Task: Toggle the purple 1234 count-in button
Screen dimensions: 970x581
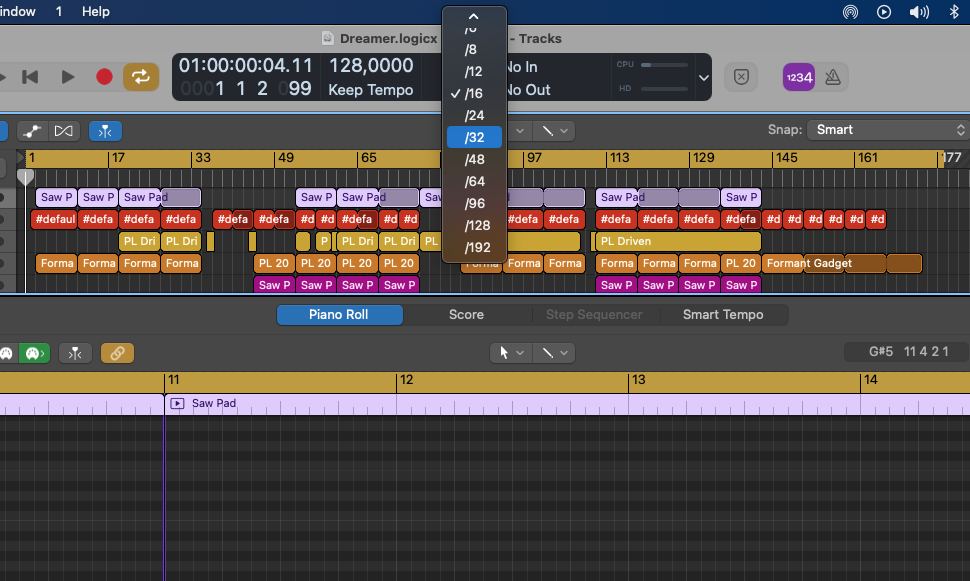Action: click(799, 77)
